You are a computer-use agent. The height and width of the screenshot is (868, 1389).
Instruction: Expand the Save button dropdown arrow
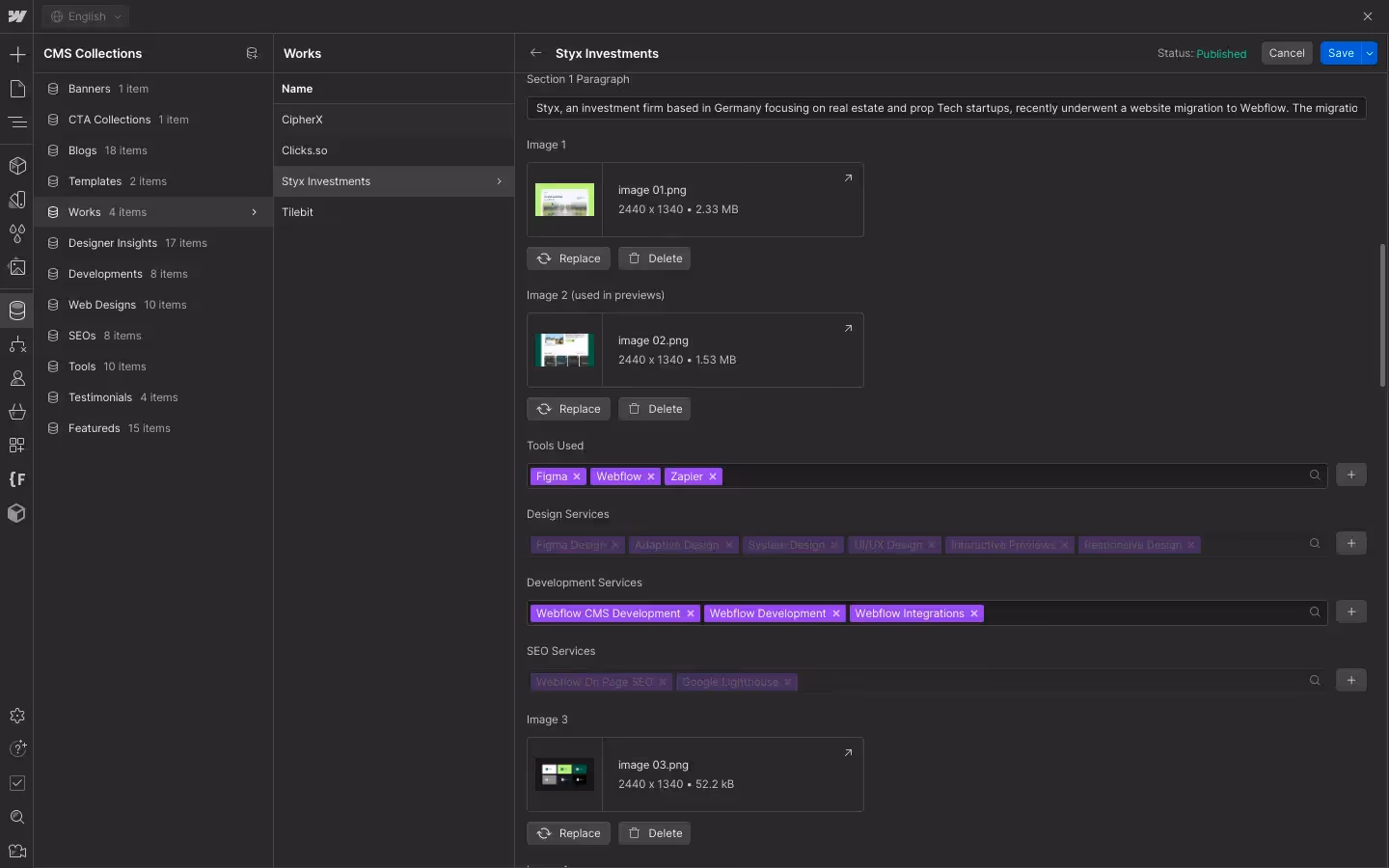1371,53
